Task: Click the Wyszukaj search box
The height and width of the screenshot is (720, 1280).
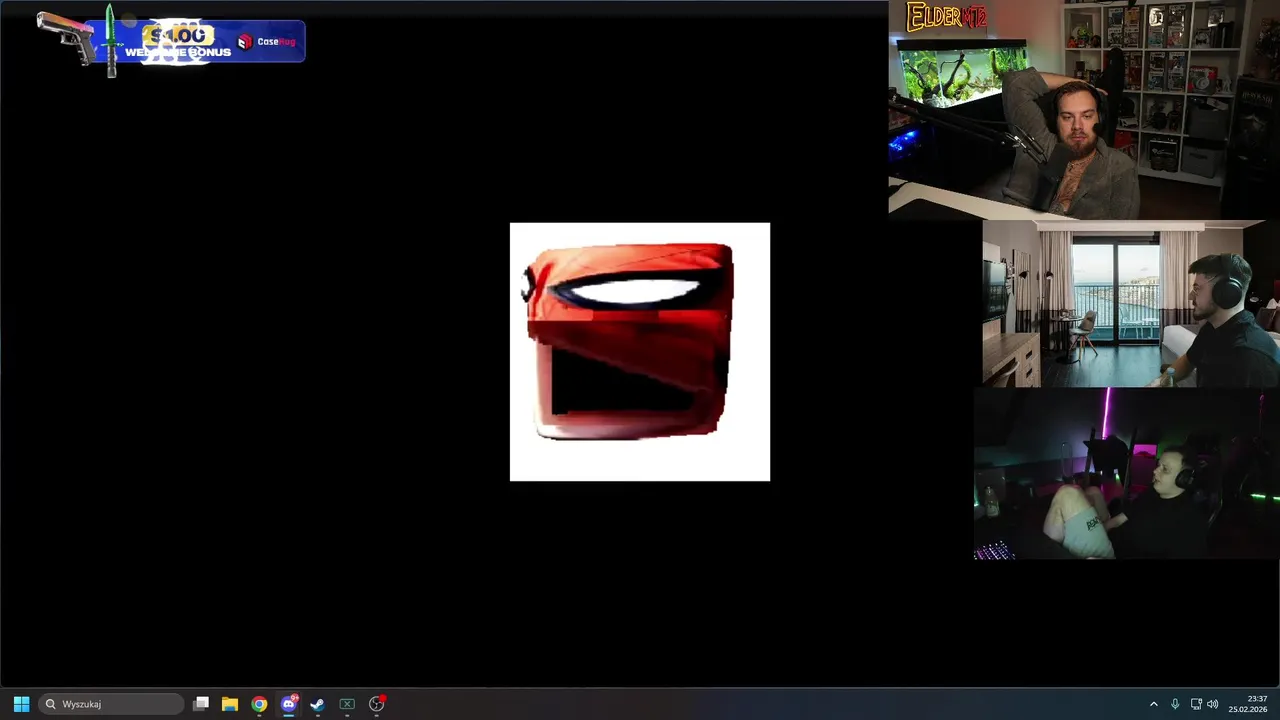Action: (111, 704)
